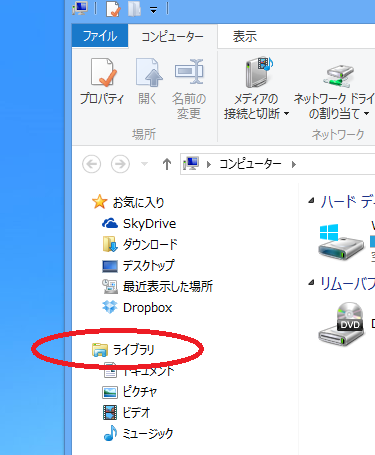Select ライブラリ in the navigation pane
This screenshot has width=375, height=455.
point(134,350)
